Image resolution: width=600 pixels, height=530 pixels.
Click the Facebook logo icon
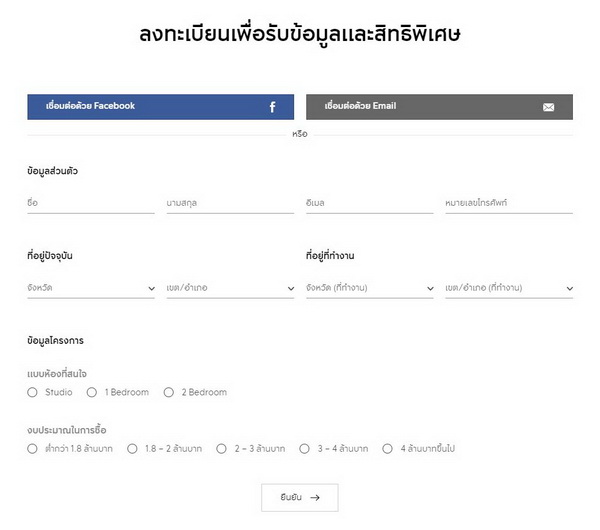click(x=272, y=107)
